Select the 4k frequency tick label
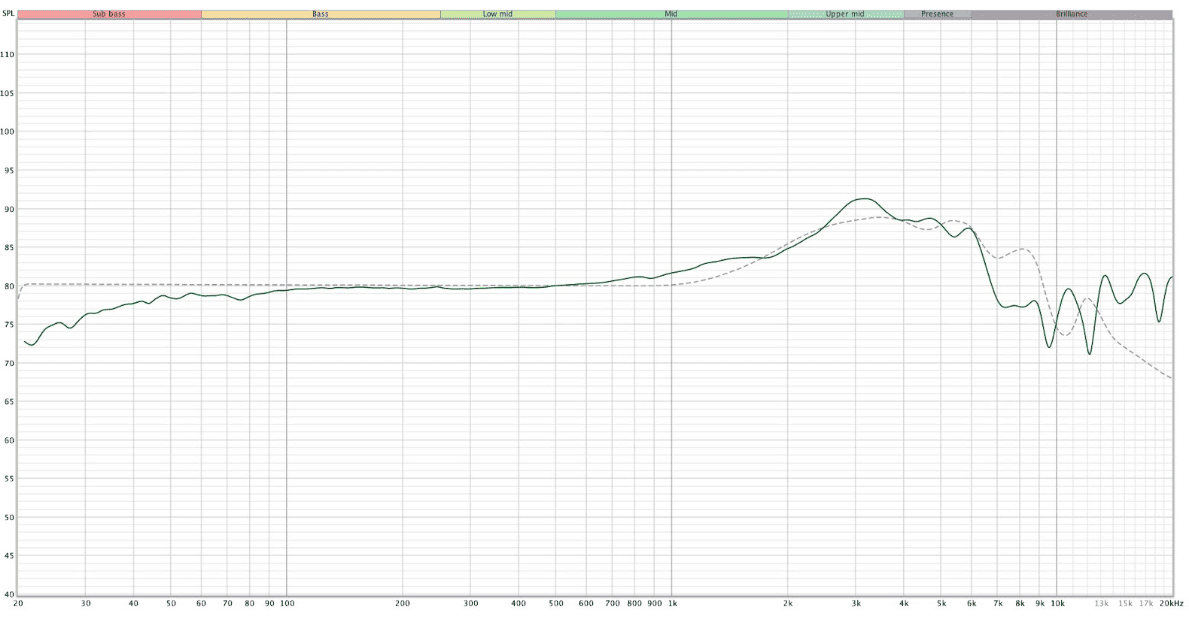The image size is (1189, 622). (904, 604)
